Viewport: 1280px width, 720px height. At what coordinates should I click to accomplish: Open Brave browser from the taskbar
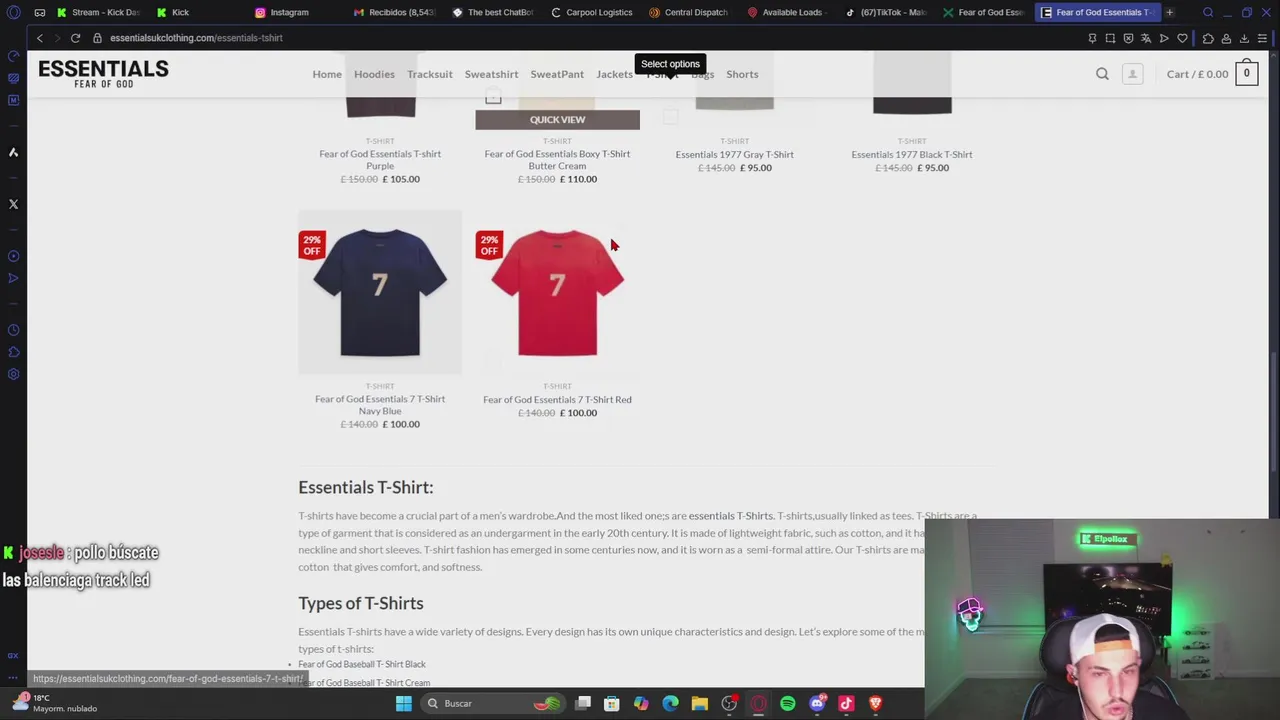click(x=875, y=703)
